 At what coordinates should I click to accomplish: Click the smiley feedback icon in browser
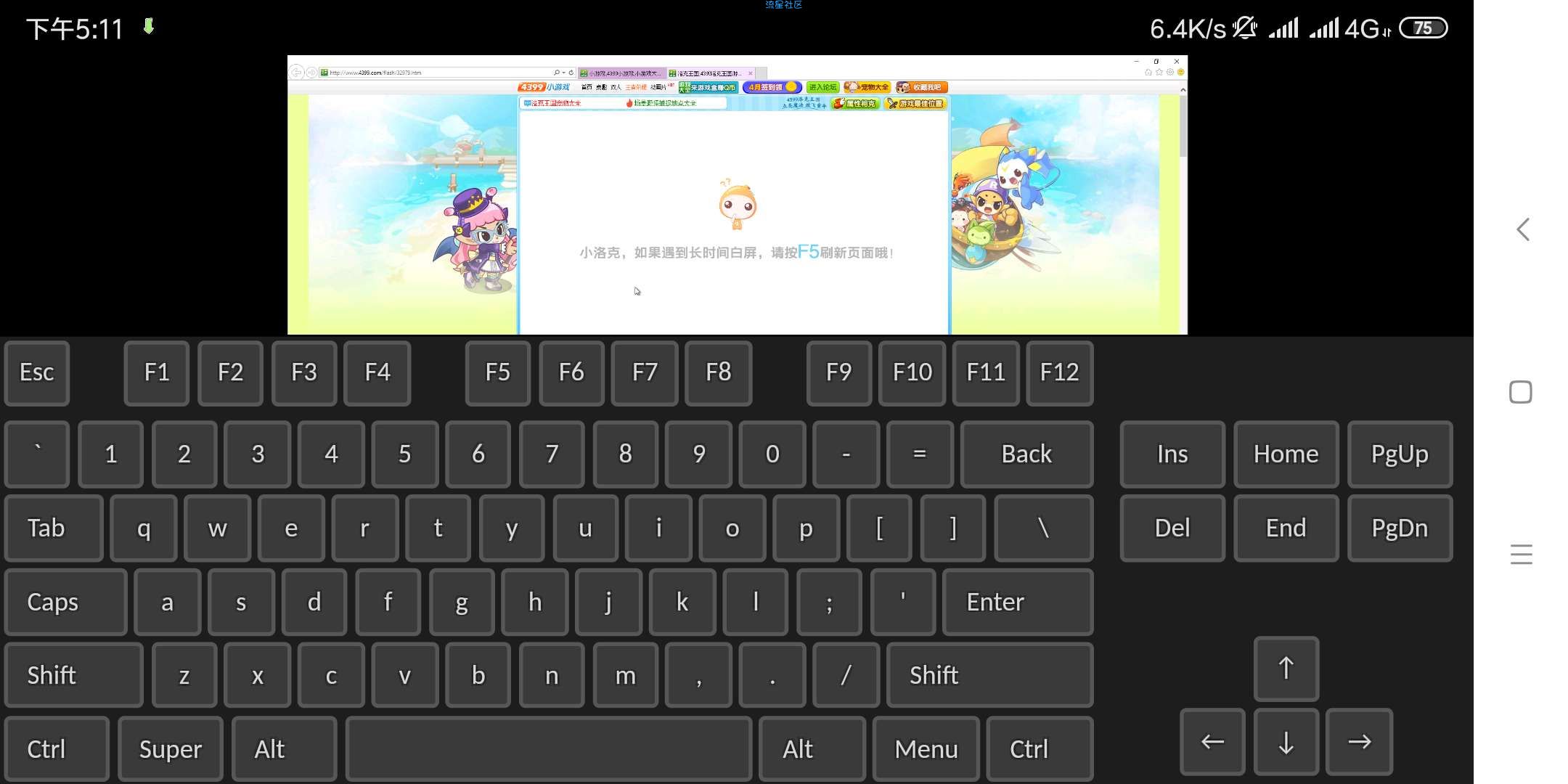pyautogui.click(x=1180, y=72)
